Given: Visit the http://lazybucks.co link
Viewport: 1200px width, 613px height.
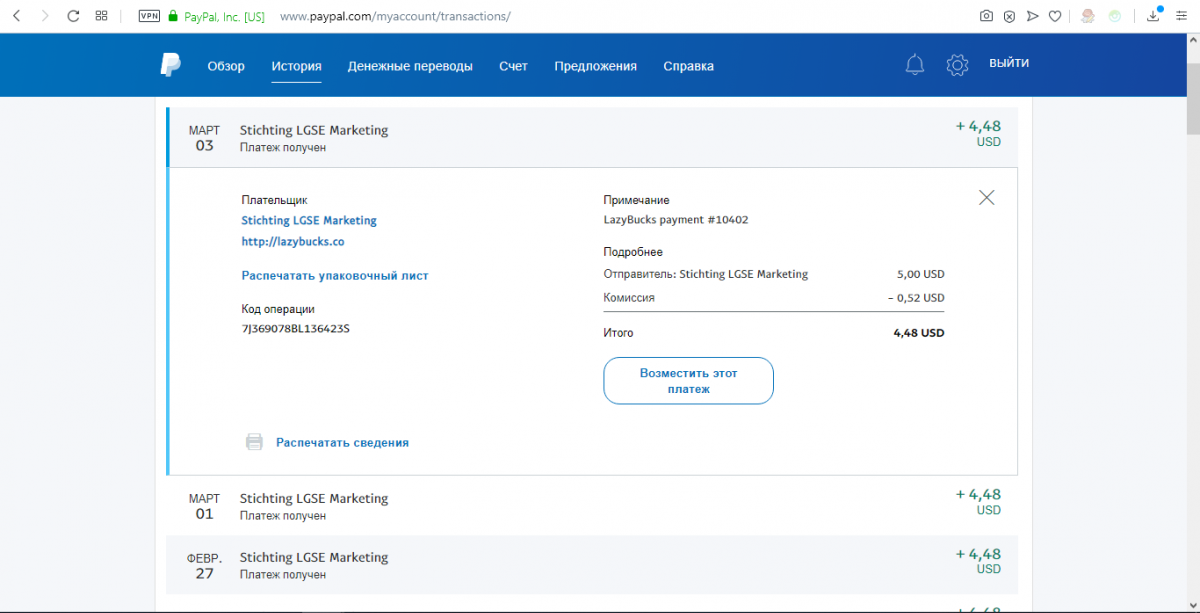Looking at the screenshot, I should pyautogui.click(x=293, y=242).
